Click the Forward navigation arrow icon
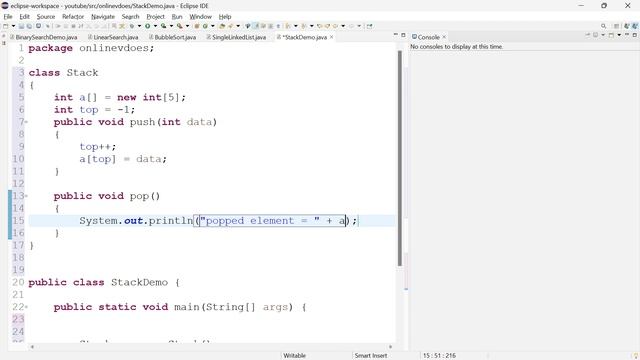The width and height of the screenshot is (640, 360). click(352, 26)
